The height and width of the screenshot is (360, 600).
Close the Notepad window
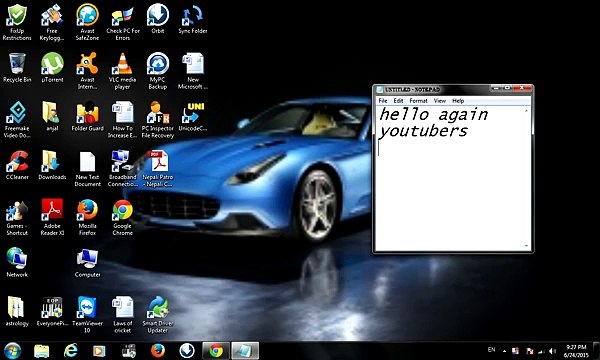click(x=522, y=88)
